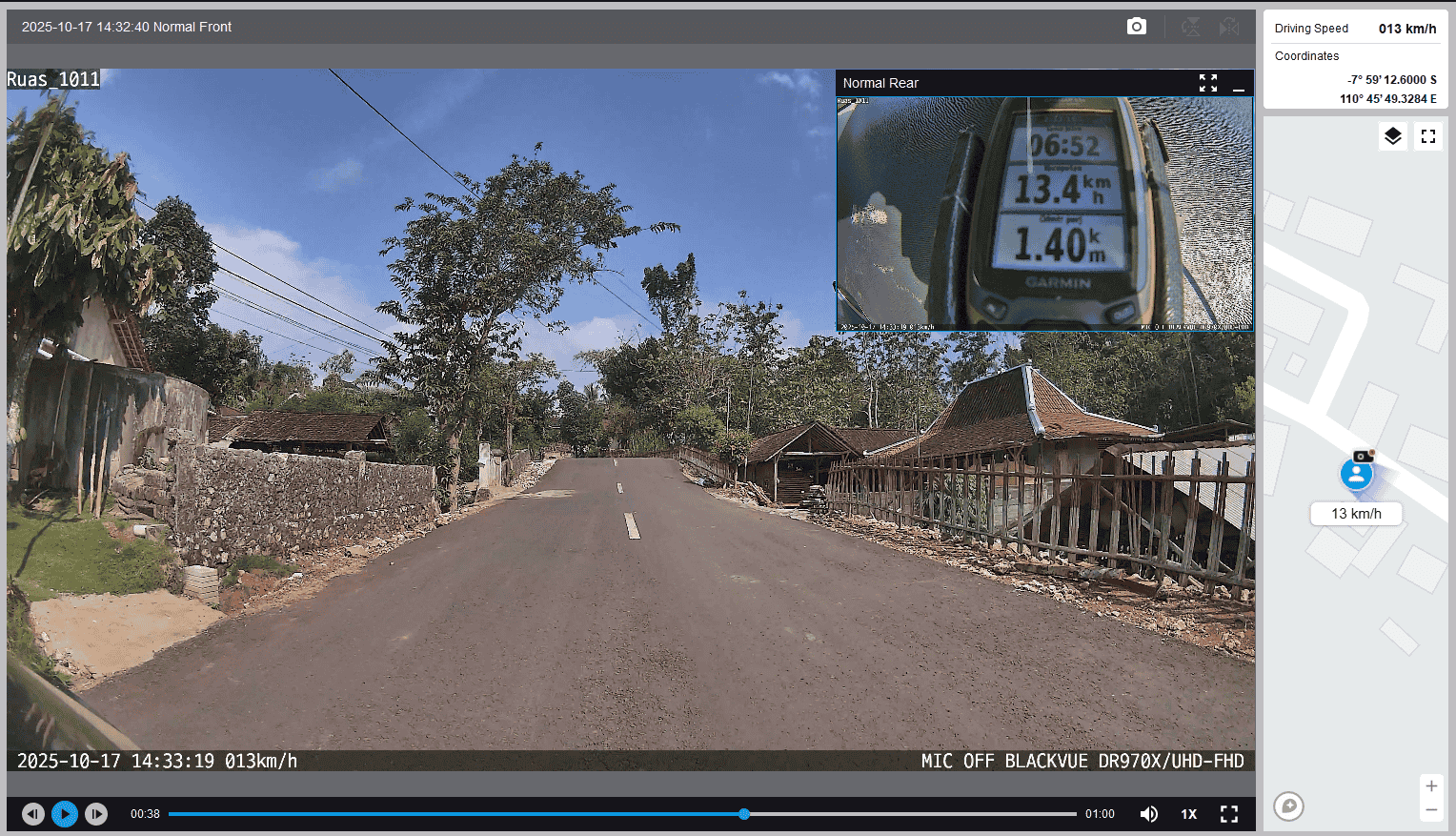Click the vehicle marker on the map
This screenshot has height=836, width=1456.
click(1356, 474)
